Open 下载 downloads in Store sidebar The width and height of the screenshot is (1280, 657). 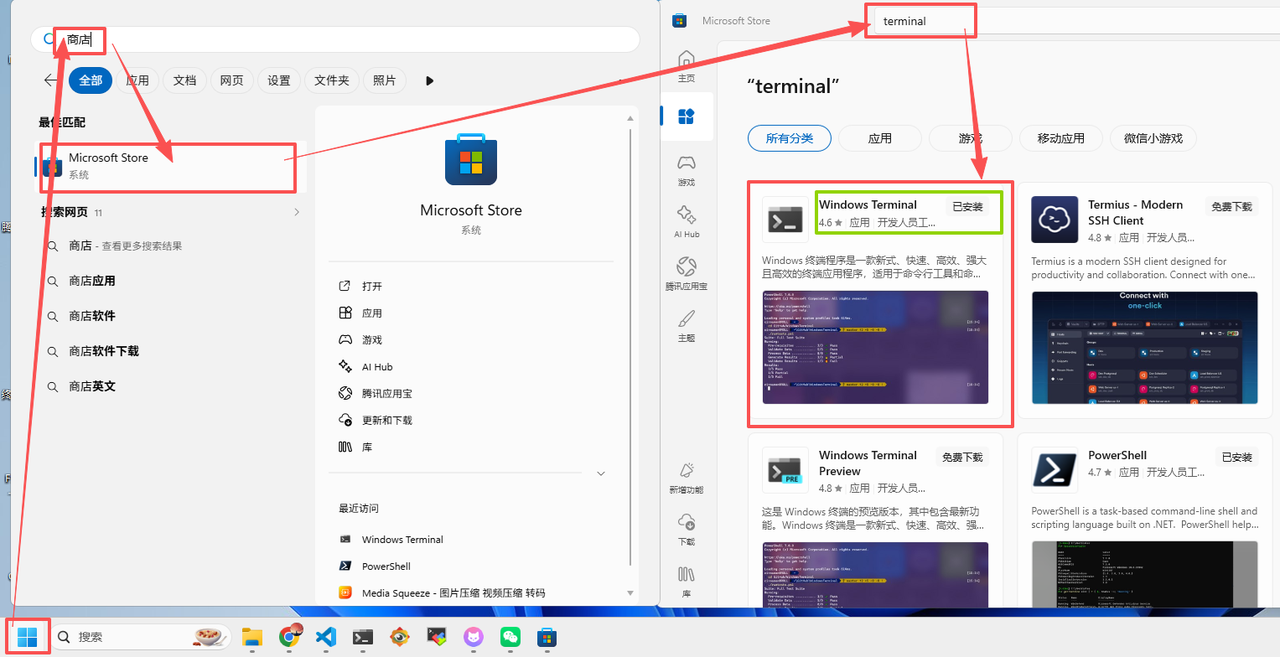click(x=686, y=529)
